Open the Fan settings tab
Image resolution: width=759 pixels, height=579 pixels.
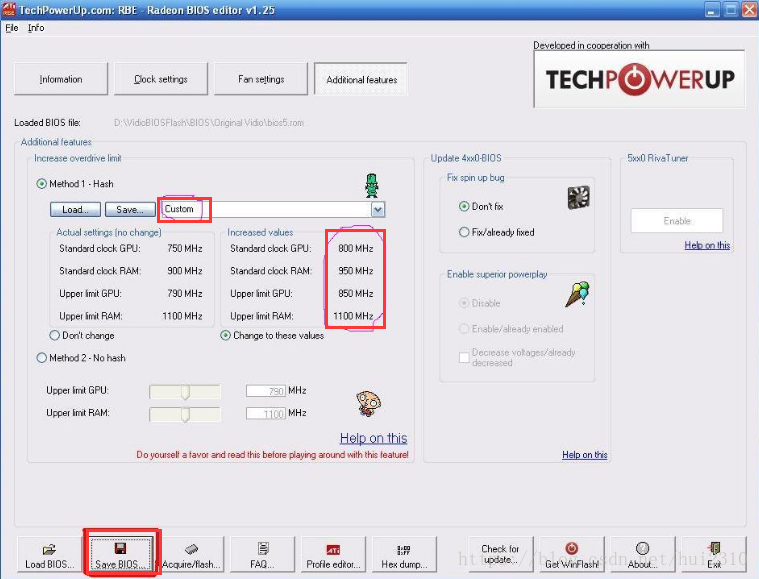pos(261,79)
